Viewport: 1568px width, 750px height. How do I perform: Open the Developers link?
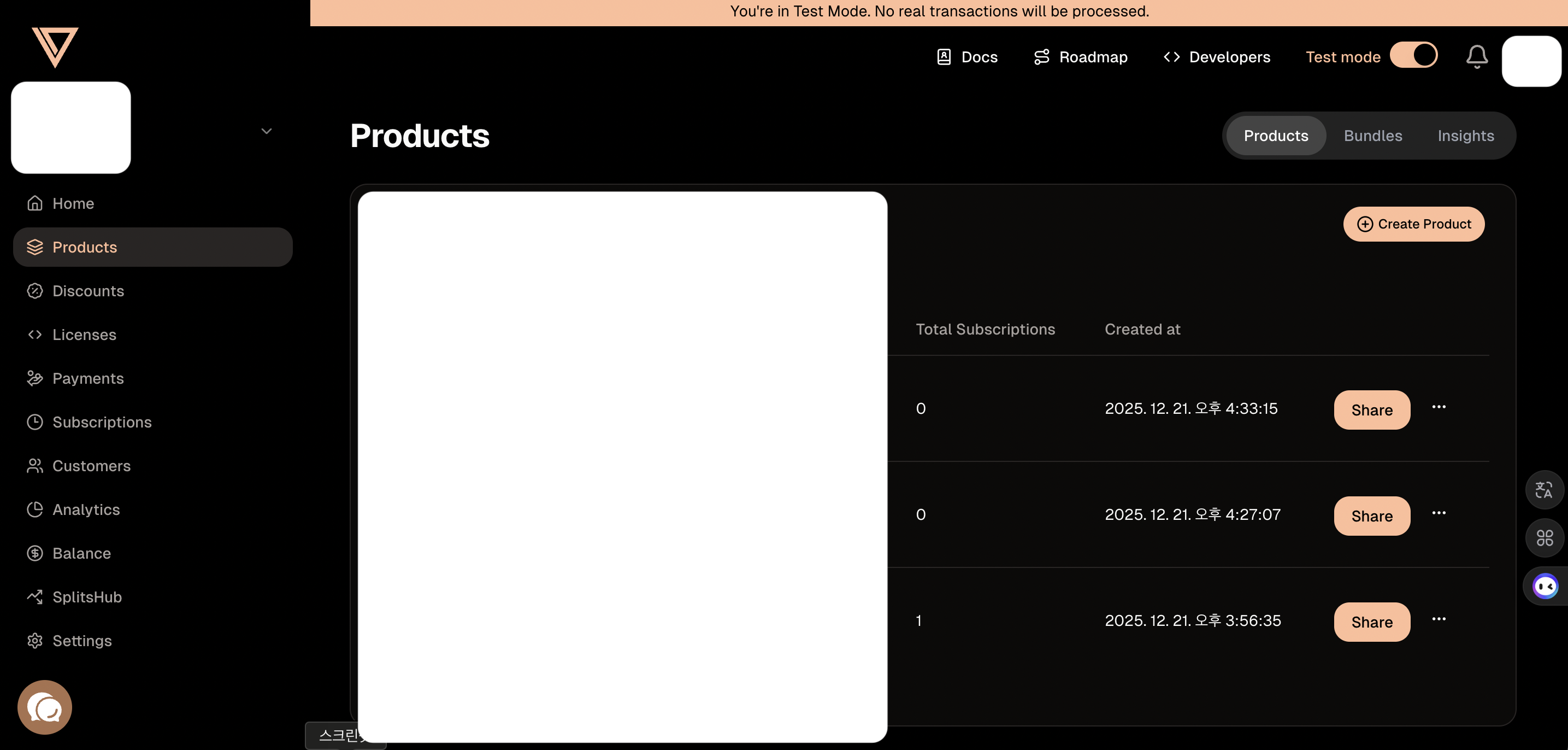(x=1216, y=57)
